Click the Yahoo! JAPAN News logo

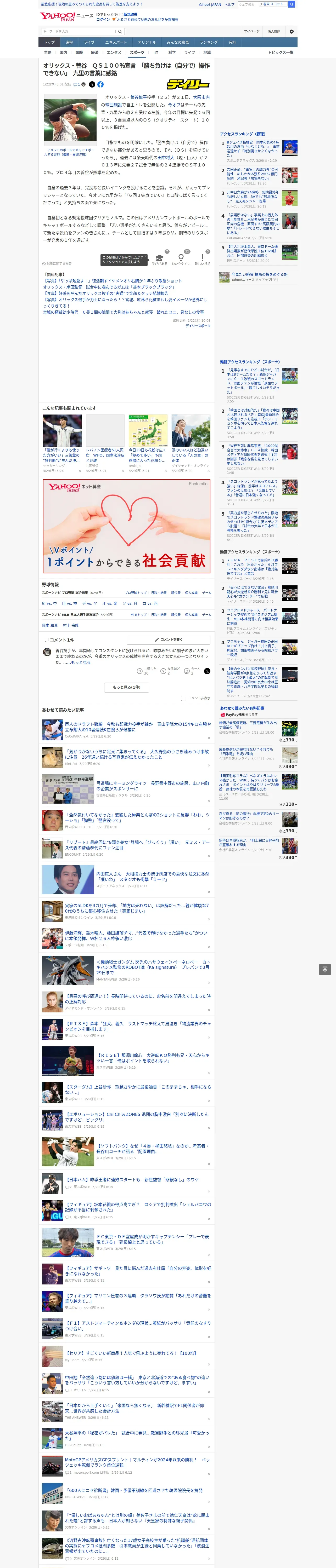[66, 16]
